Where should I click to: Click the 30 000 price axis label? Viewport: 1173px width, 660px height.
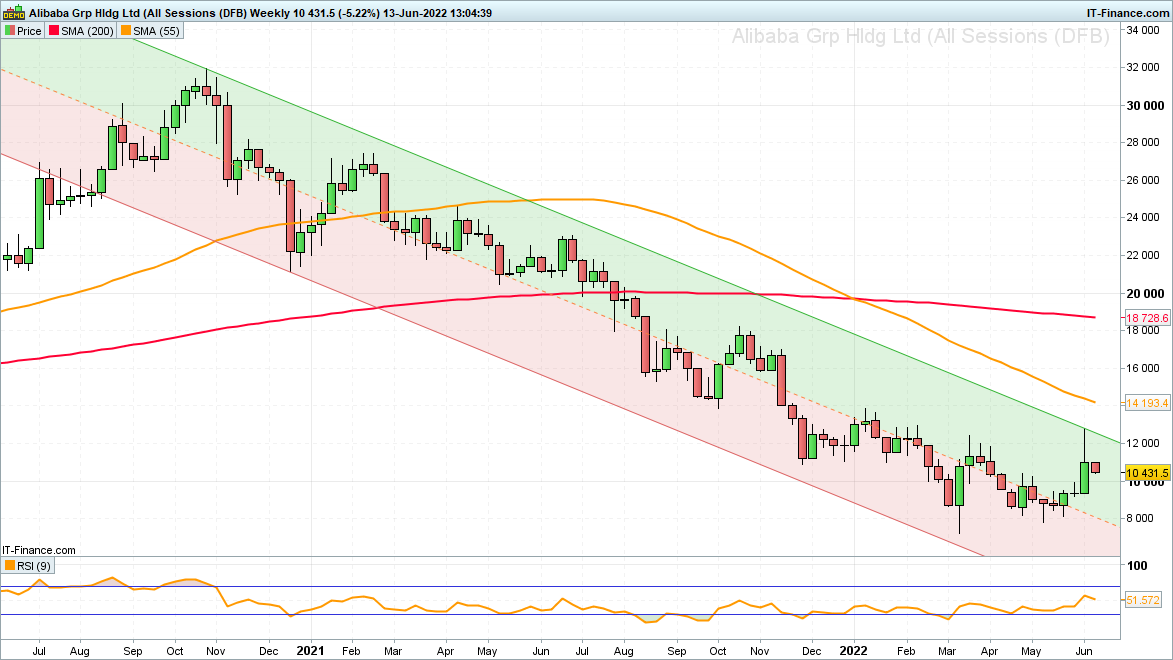pyautogui.click(x=1145, y=106)
